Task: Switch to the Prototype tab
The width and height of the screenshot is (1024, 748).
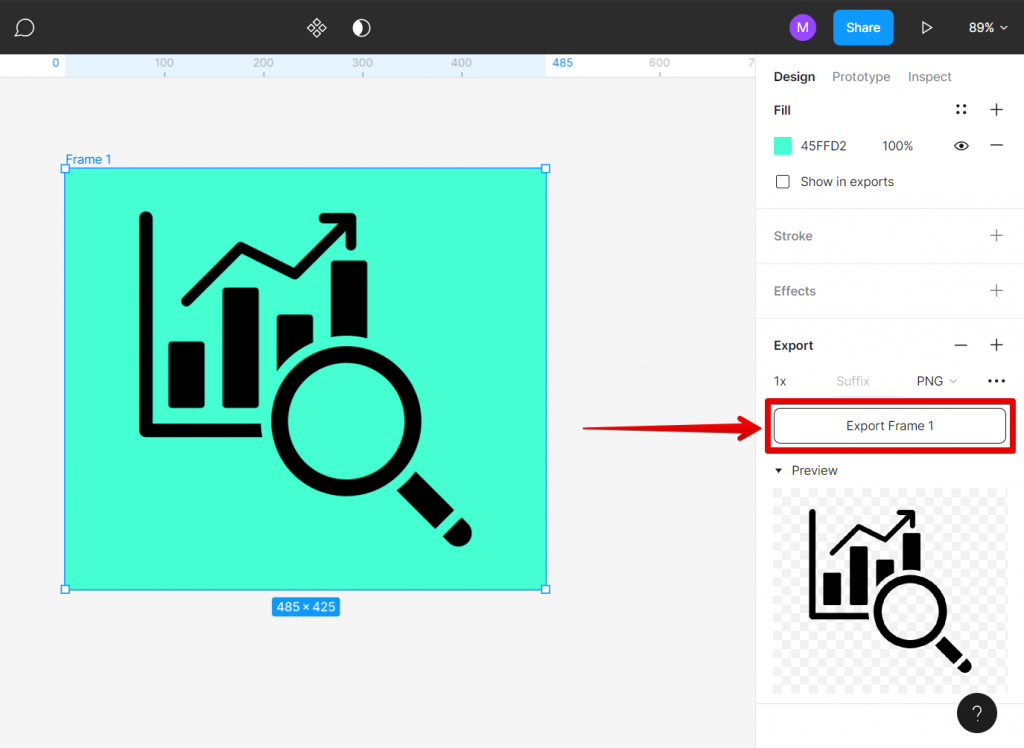Action: pos(860,76)
